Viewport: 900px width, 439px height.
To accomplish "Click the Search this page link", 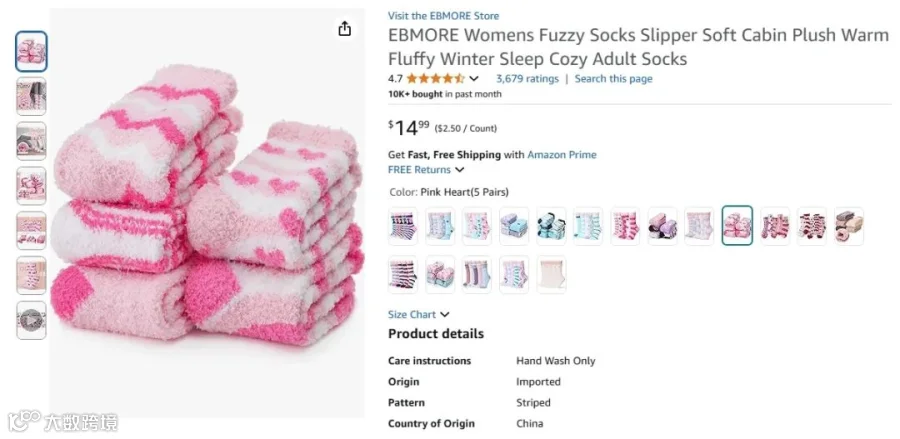I will tap(613, 79).
